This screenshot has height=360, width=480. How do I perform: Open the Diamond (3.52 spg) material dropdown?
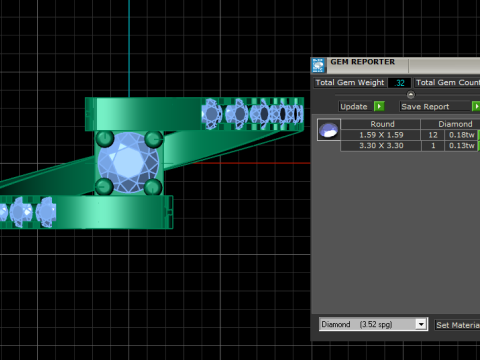coord(373,324)
